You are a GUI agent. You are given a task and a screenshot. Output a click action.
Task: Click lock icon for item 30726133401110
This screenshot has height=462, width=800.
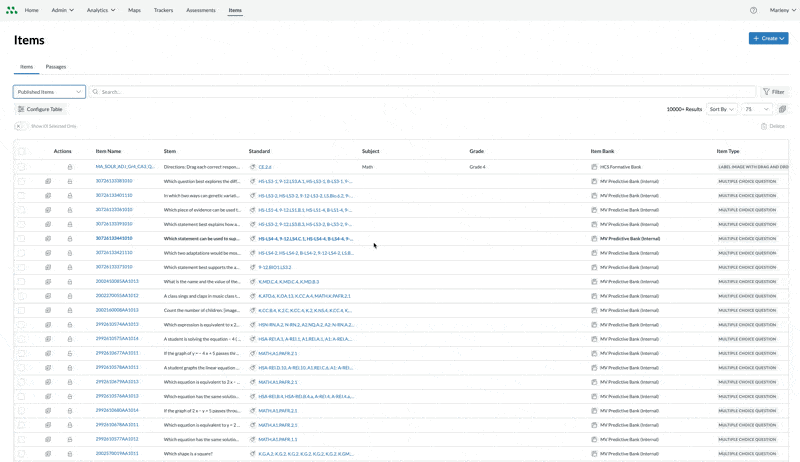pos(70,196)
